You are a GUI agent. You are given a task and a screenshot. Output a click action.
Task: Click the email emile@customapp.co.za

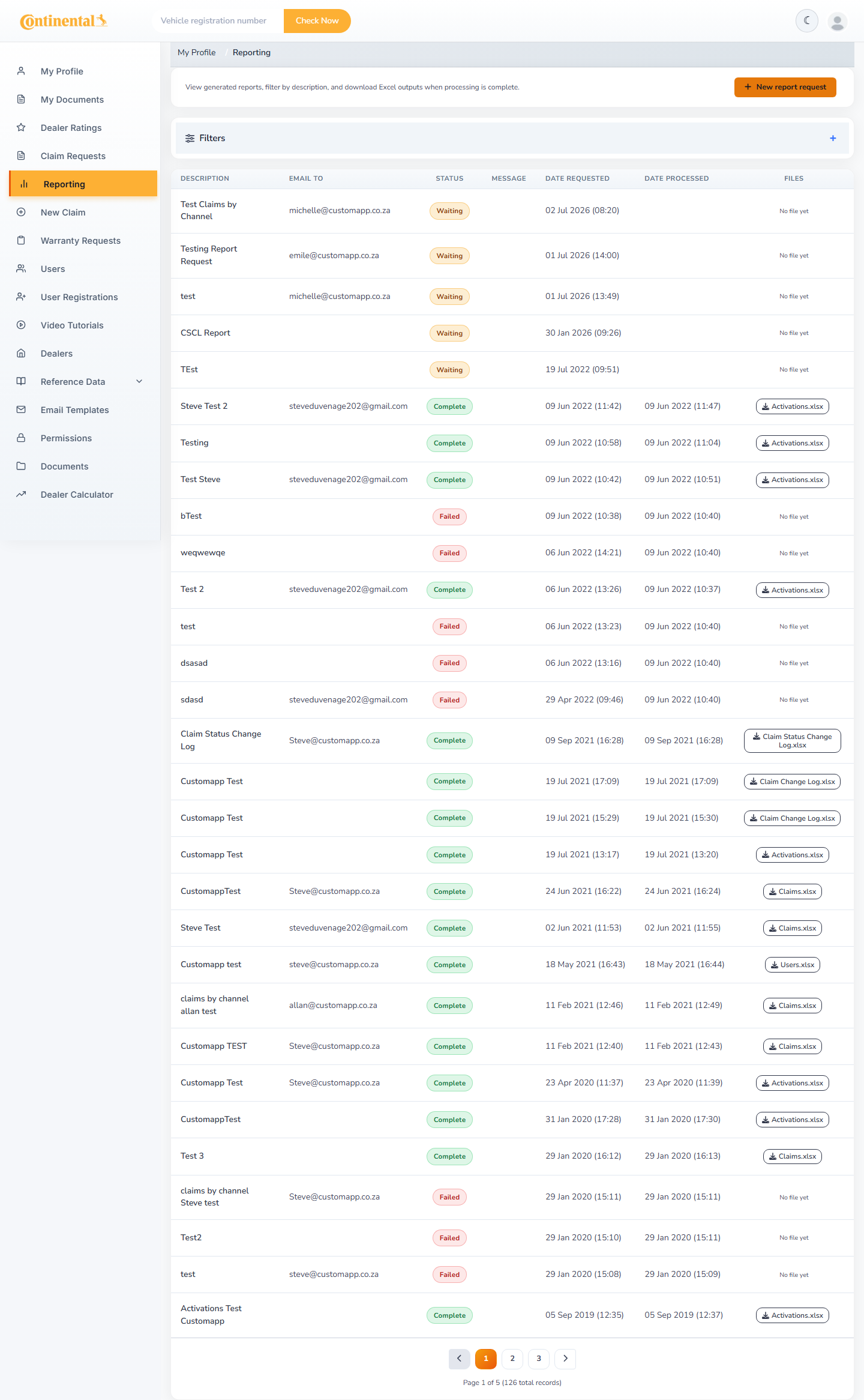pyautogui.click(x=334, y=255)
